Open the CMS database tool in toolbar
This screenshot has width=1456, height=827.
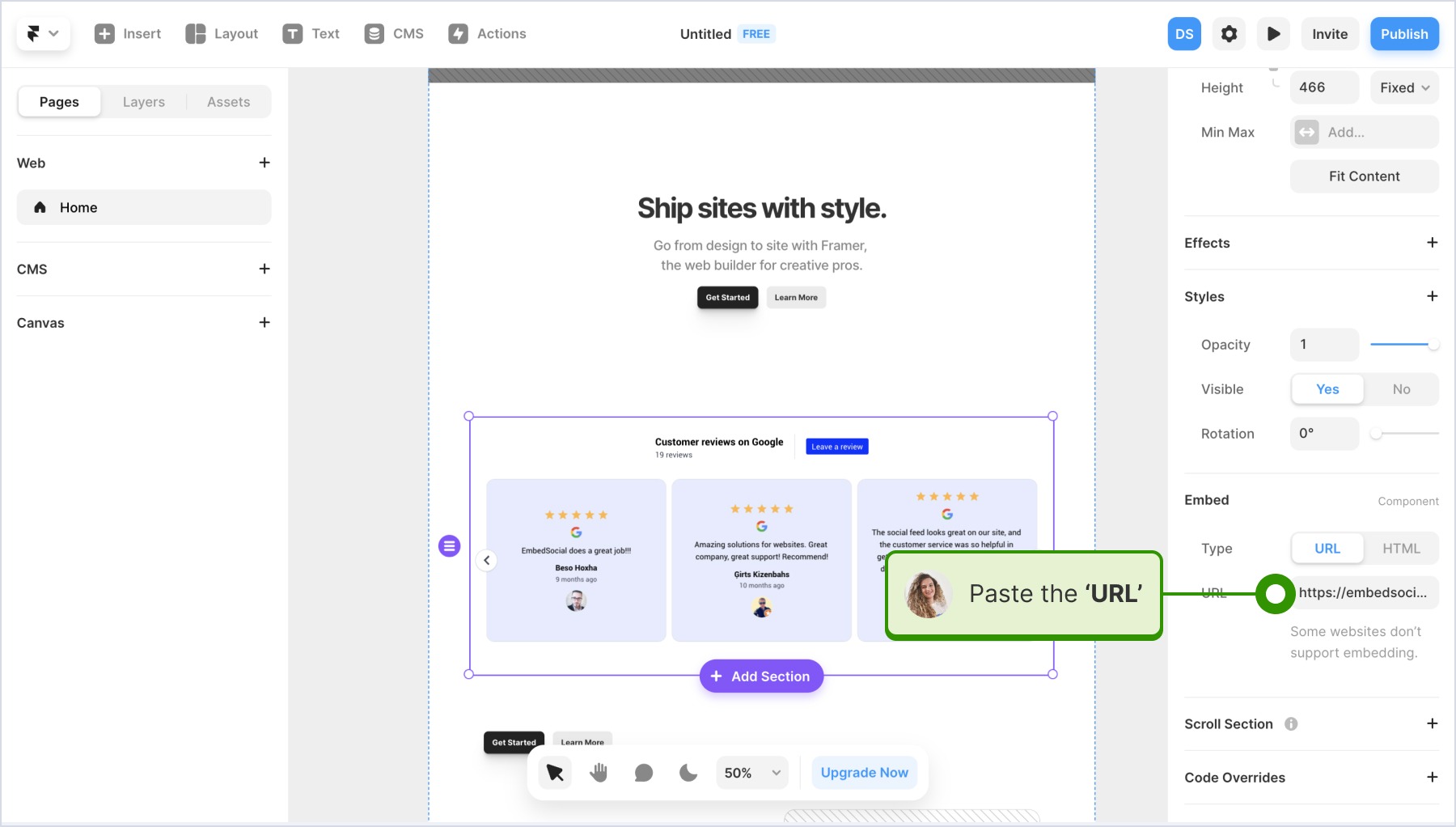coord(394,34)
